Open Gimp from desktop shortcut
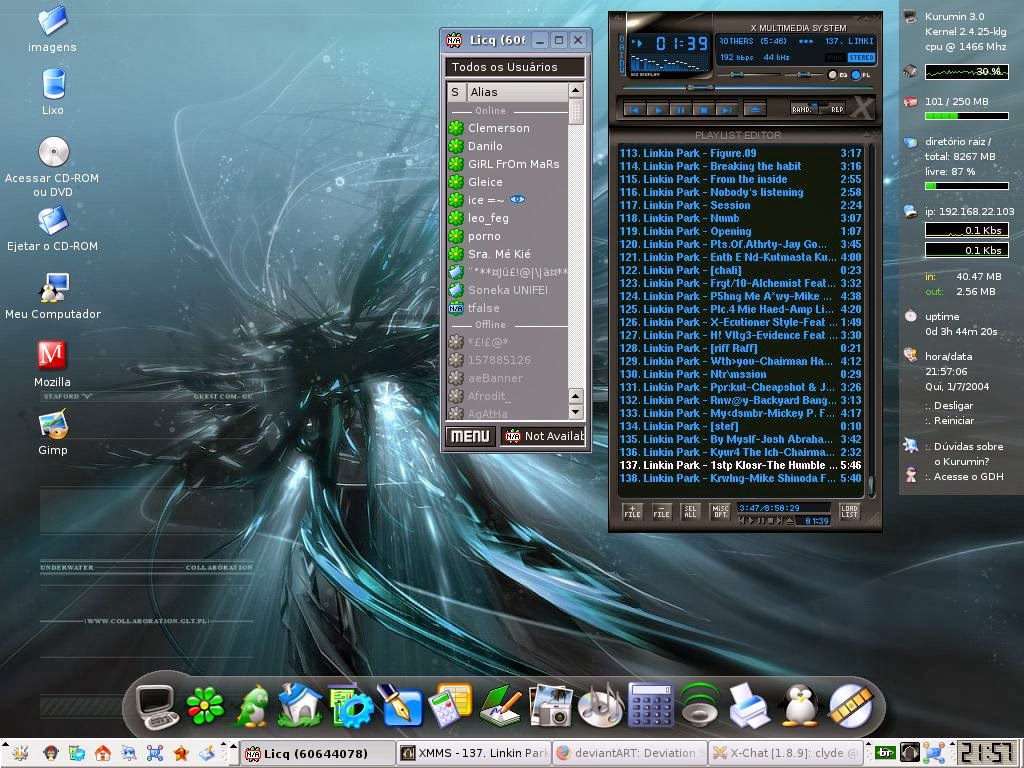Screen dimensions: 1024x768 tap(53, 427)
